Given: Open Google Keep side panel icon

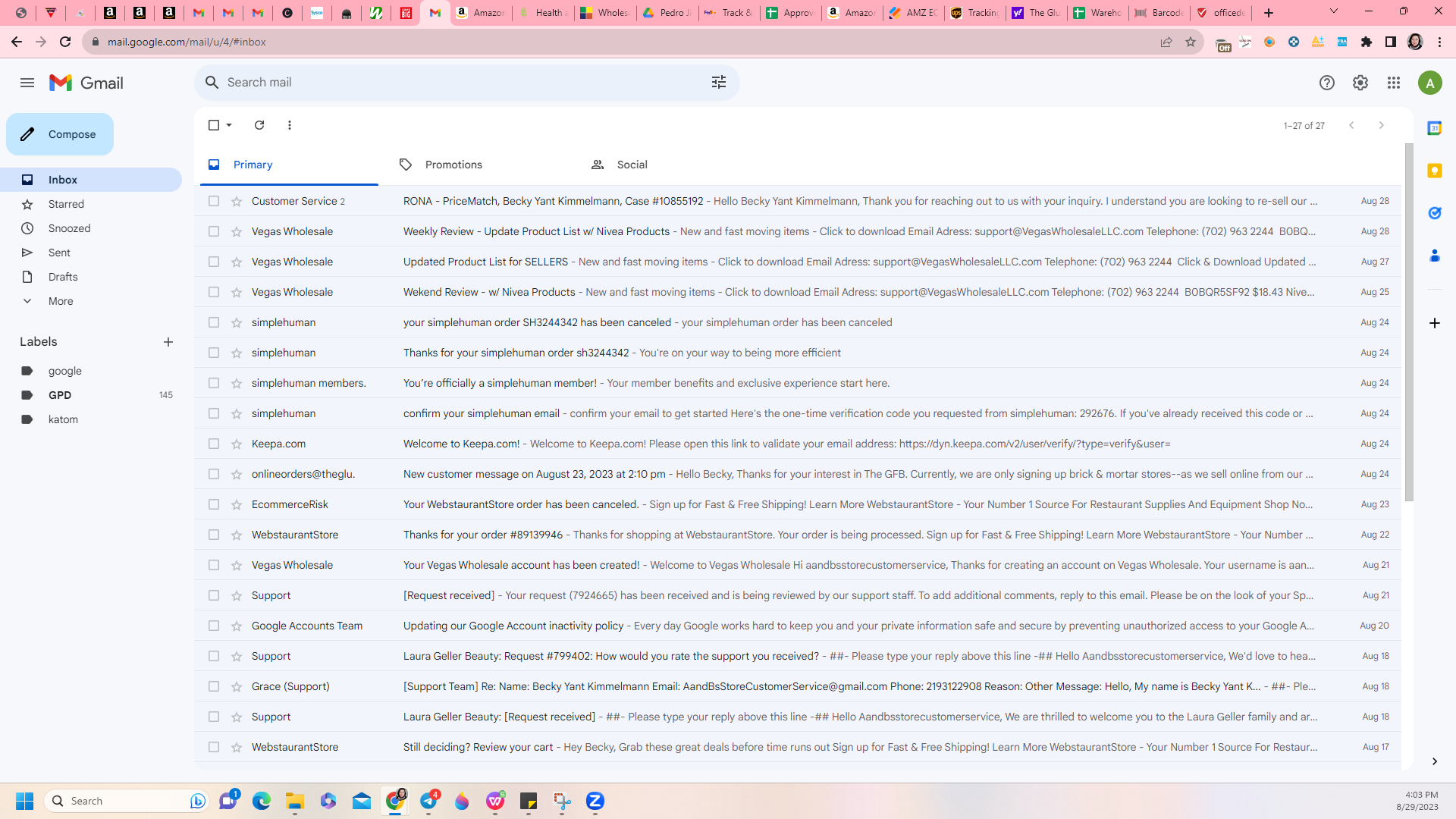Looking at the screenshot, I should pos(1434,171).
